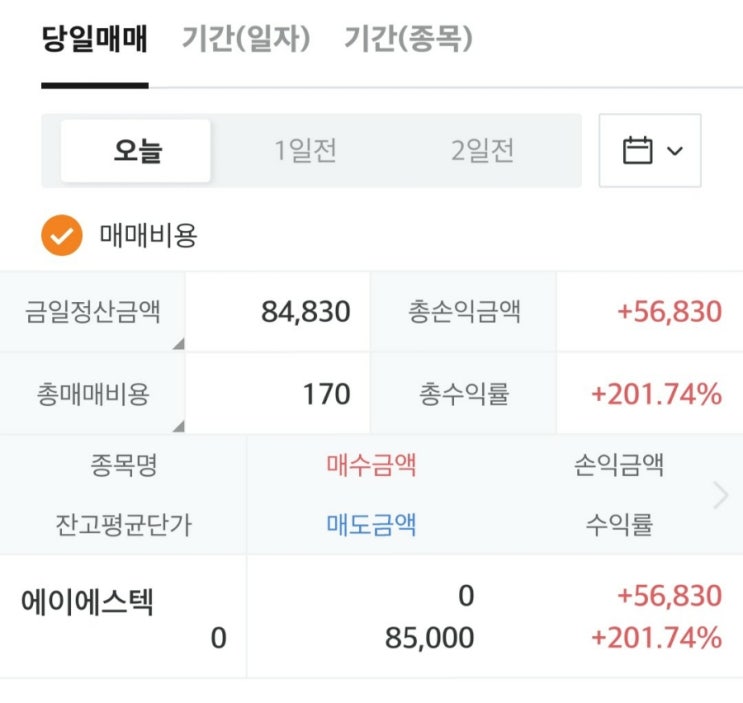Click the 수익률 column header
743x703 pixels.
pyautogui.click(x=619, y=524)
